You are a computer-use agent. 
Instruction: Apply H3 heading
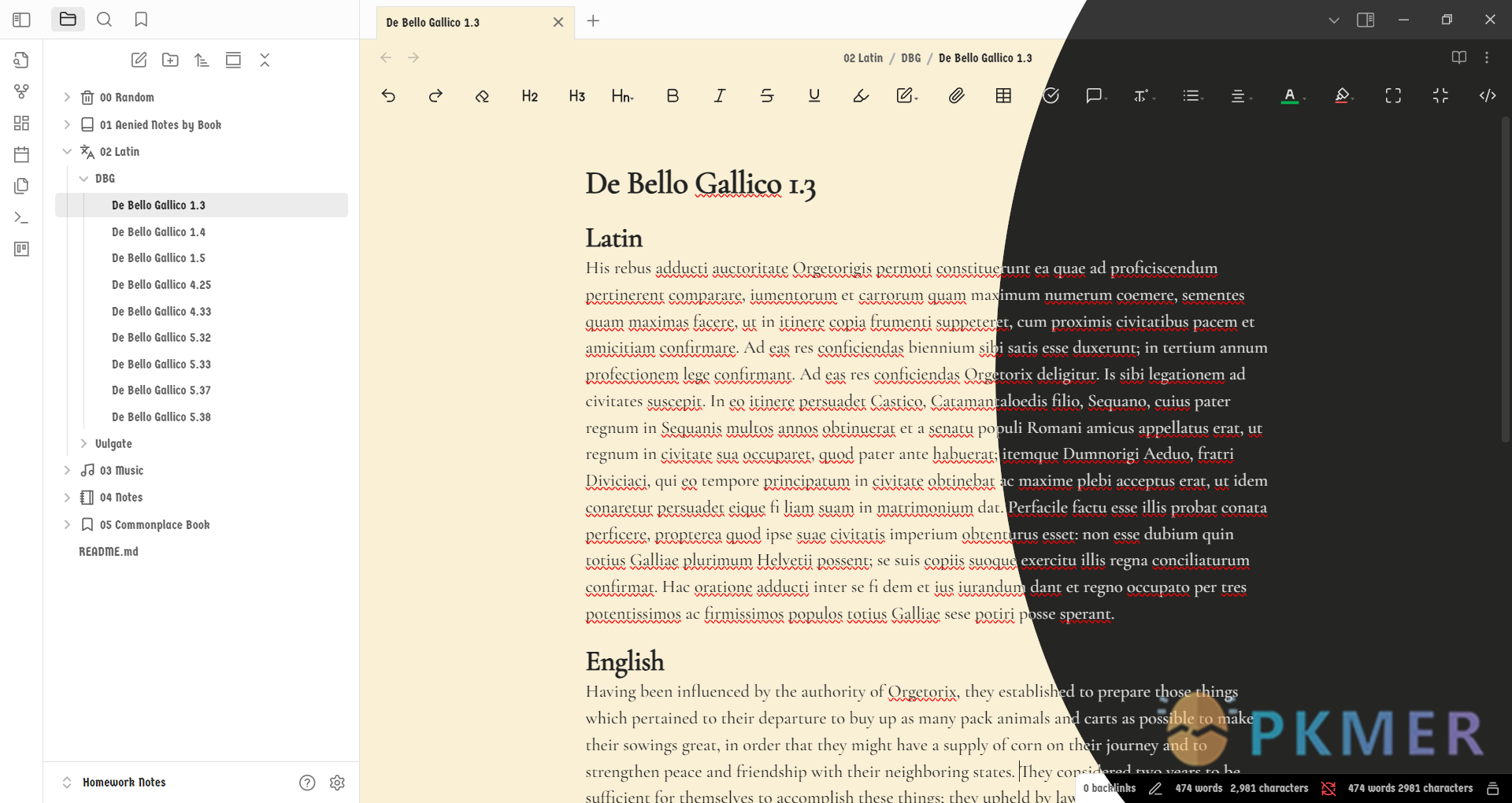point(577,96)
